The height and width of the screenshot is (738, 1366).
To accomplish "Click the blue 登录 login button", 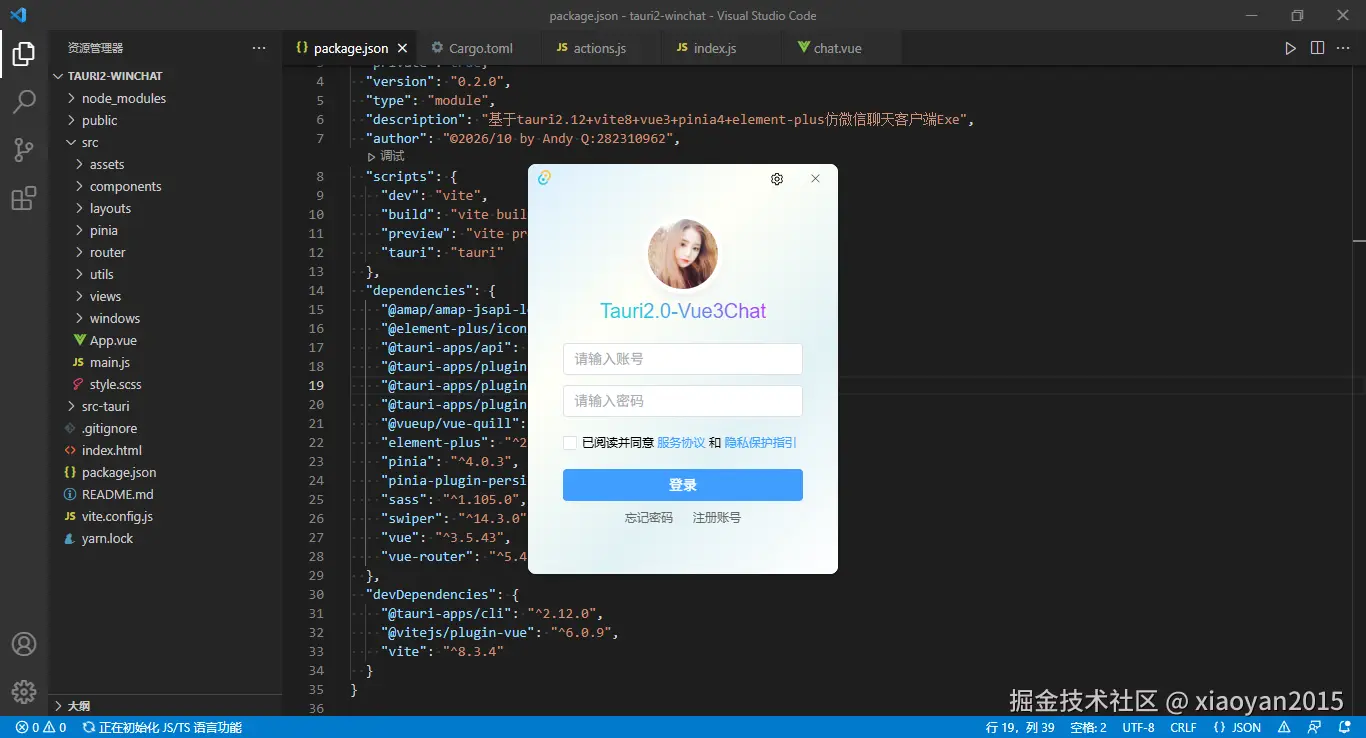I will pos(683,485).
